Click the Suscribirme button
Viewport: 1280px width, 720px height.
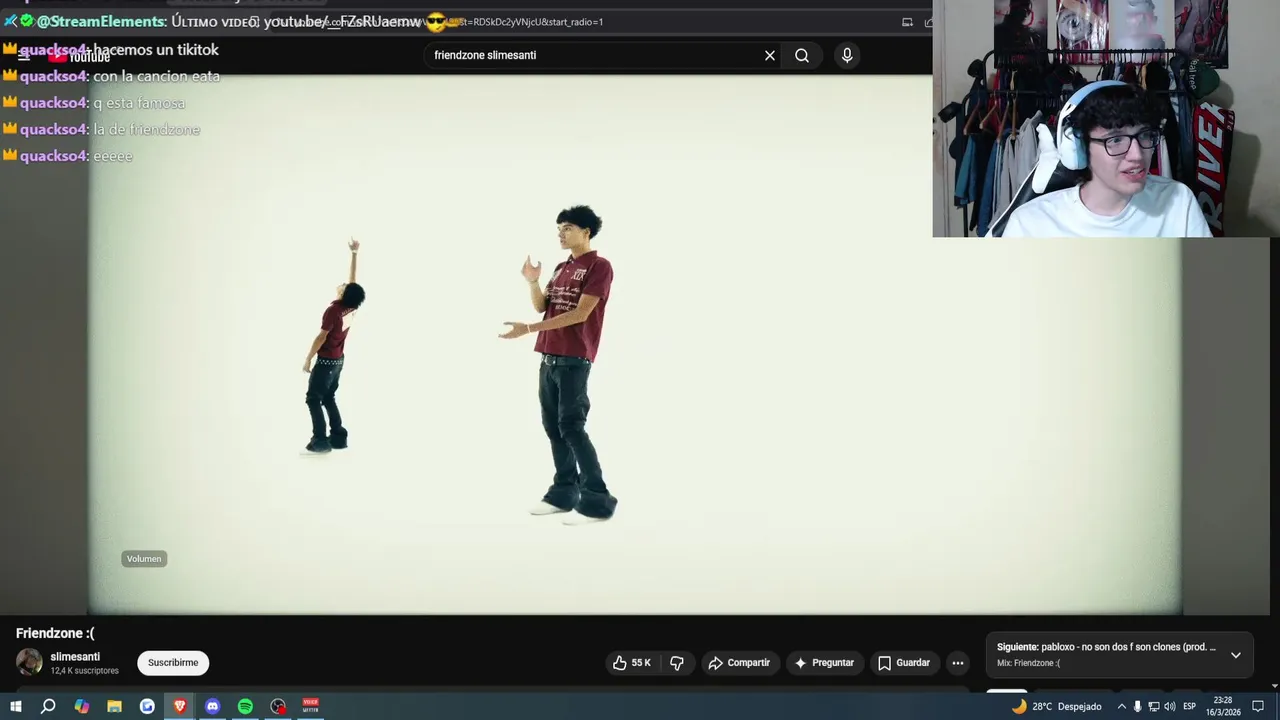(x=173, y=663)
